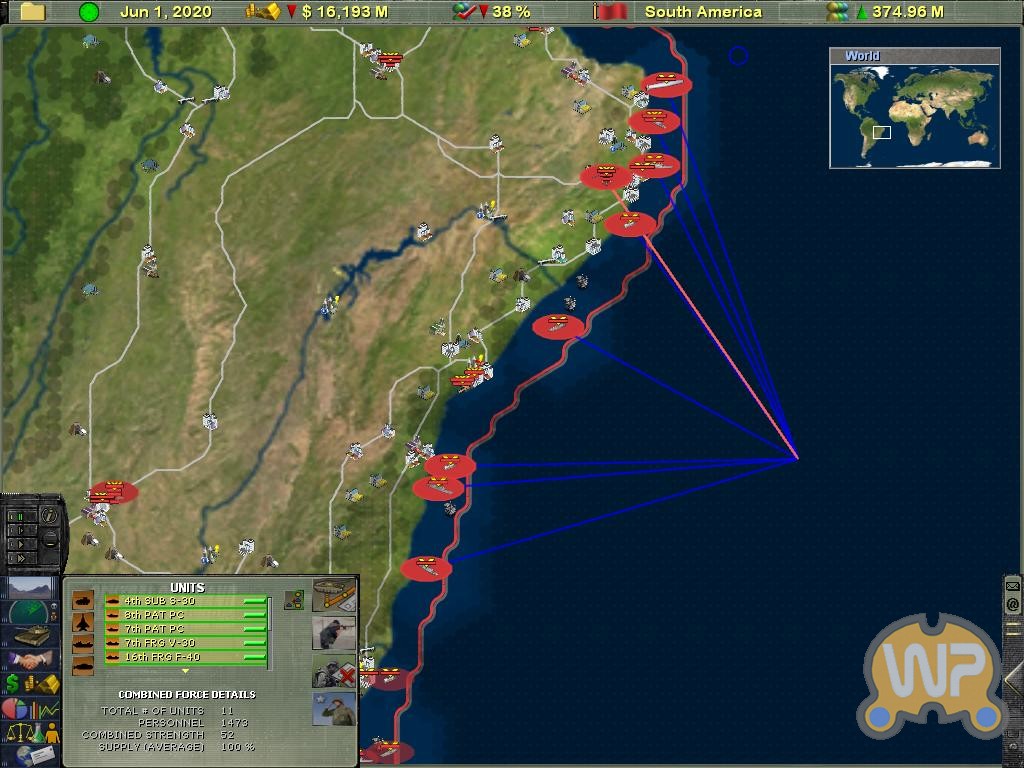Screen dimensions: 1024x768
Task: Click the aiming rifleman orders icon
Action: coord(333,634)
